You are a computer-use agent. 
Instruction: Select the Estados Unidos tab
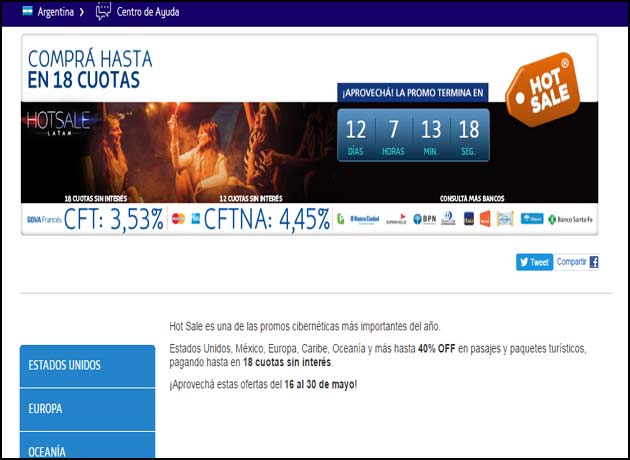(x=87, y=365)
